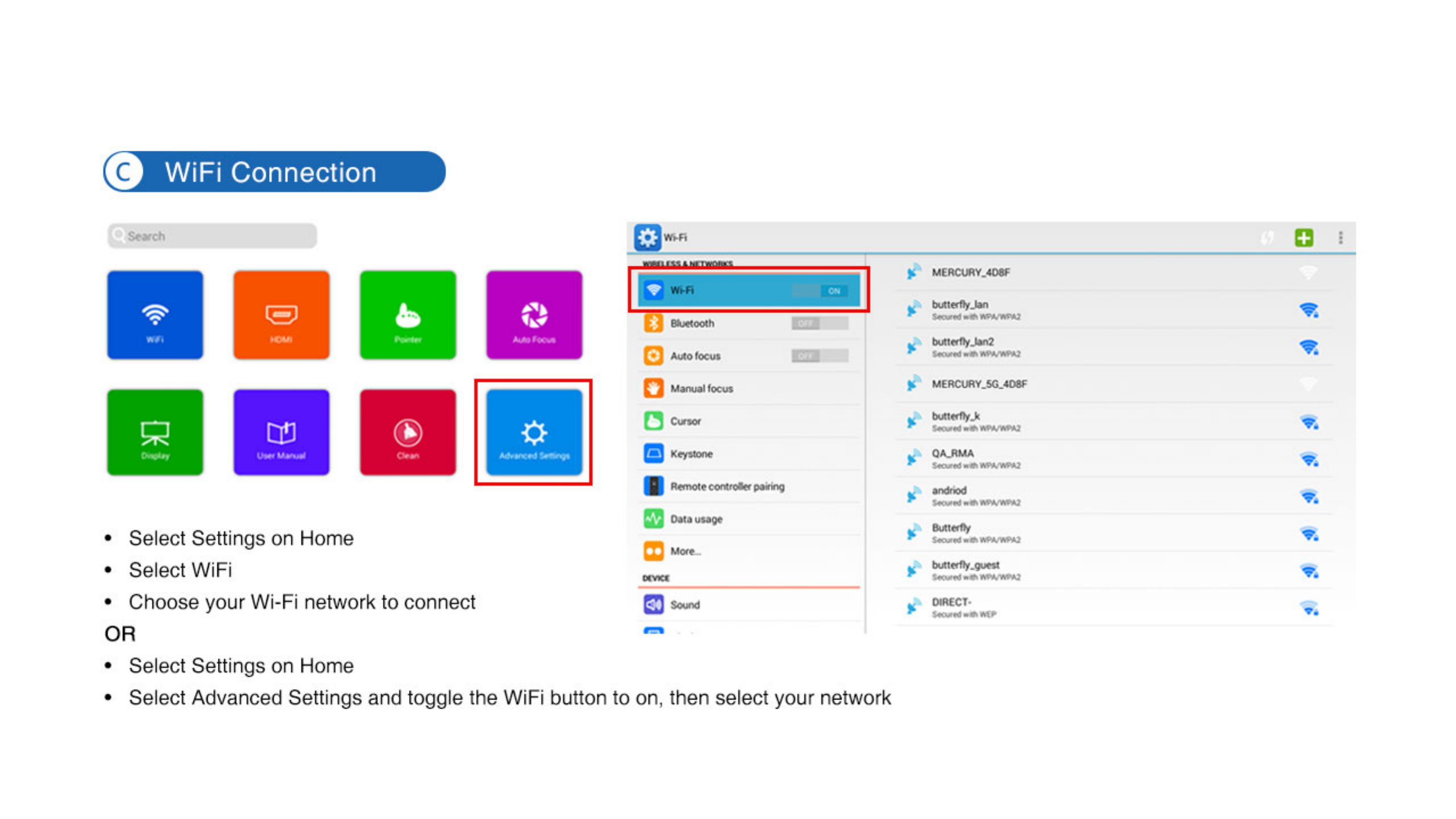Open the User Manual tile
Screen dimensions: 1456x819
click(x=281, y=432)
